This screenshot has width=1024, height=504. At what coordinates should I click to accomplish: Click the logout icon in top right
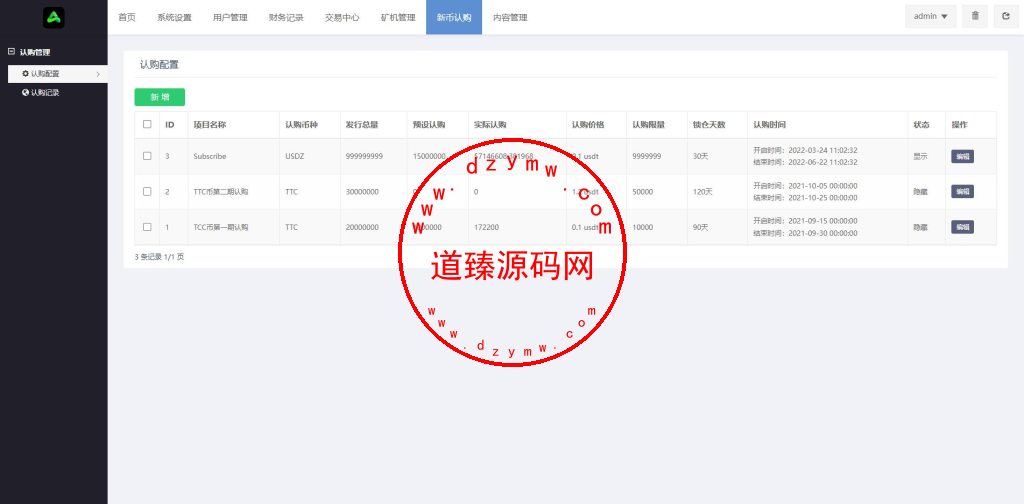click(1006, 16)
